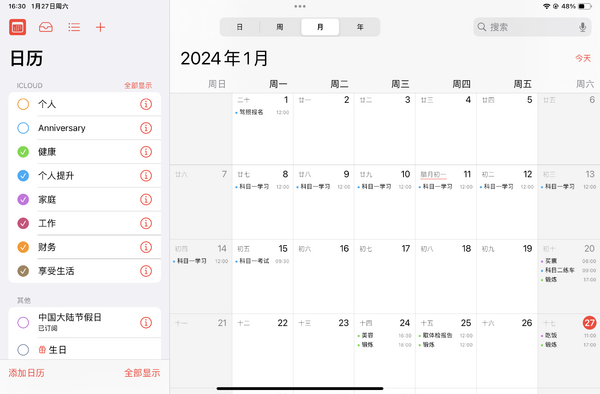Image resolution: width=600 pixels, height=394 pixels.
Task: Open 取体检报告 event on January 25
Action: click(446, 335)
